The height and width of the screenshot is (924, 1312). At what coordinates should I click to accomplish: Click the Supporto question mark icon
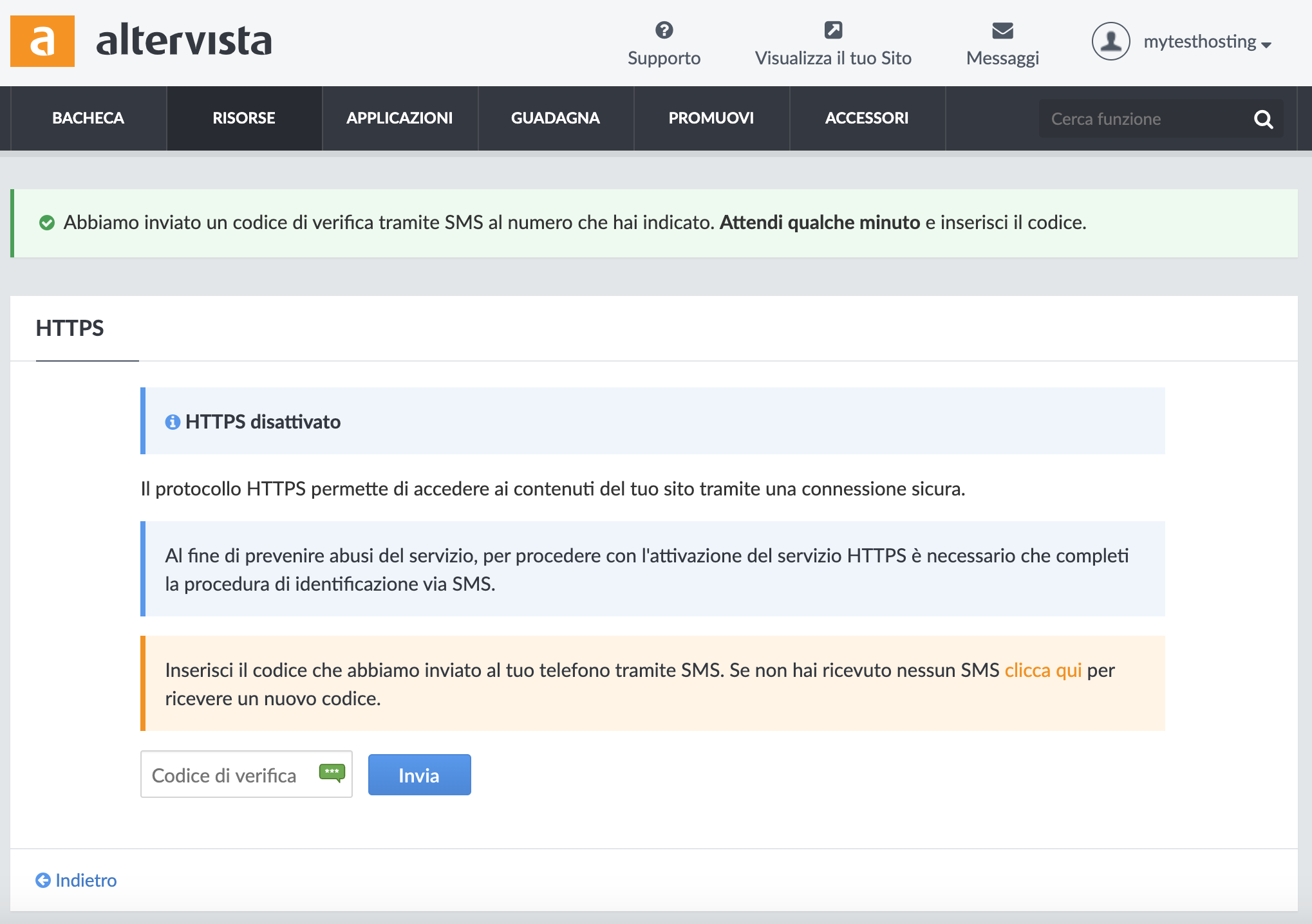tap(664, 30)
